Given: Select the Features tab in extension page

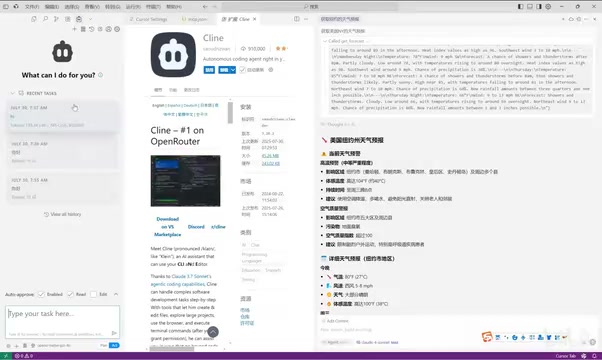Looking at the screenshot, I should point(173,90).
